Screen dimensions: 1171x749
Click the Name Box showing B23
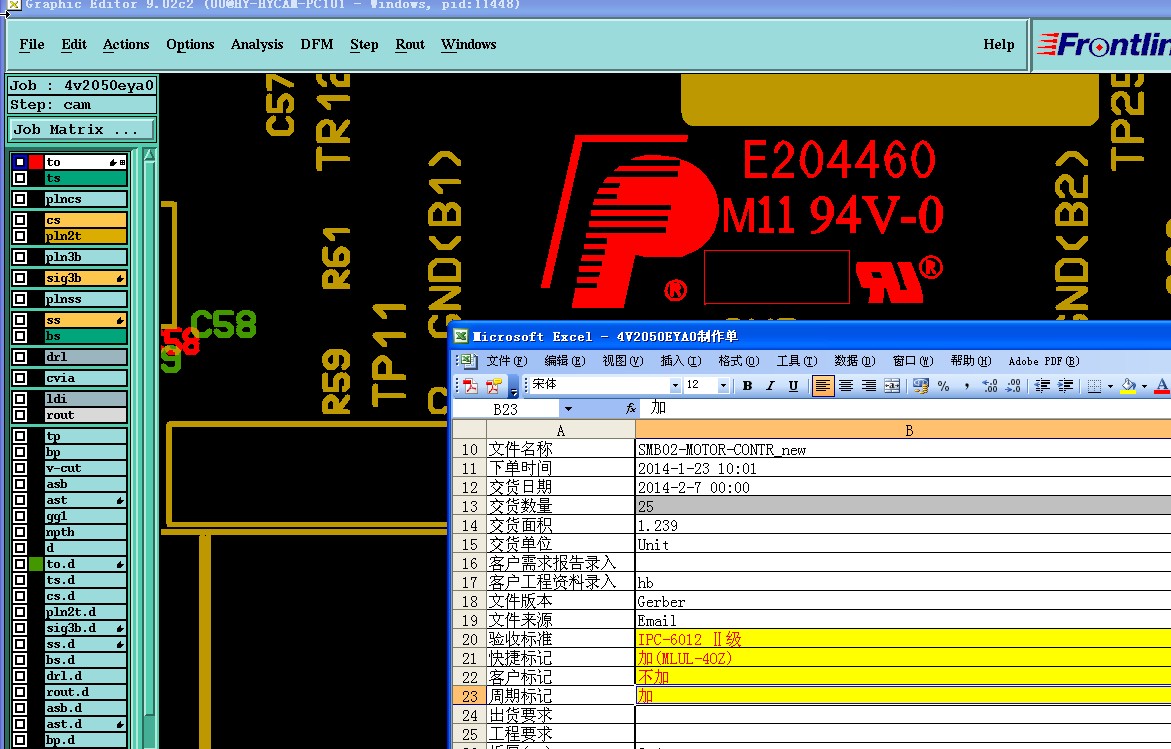coord(506,409)
